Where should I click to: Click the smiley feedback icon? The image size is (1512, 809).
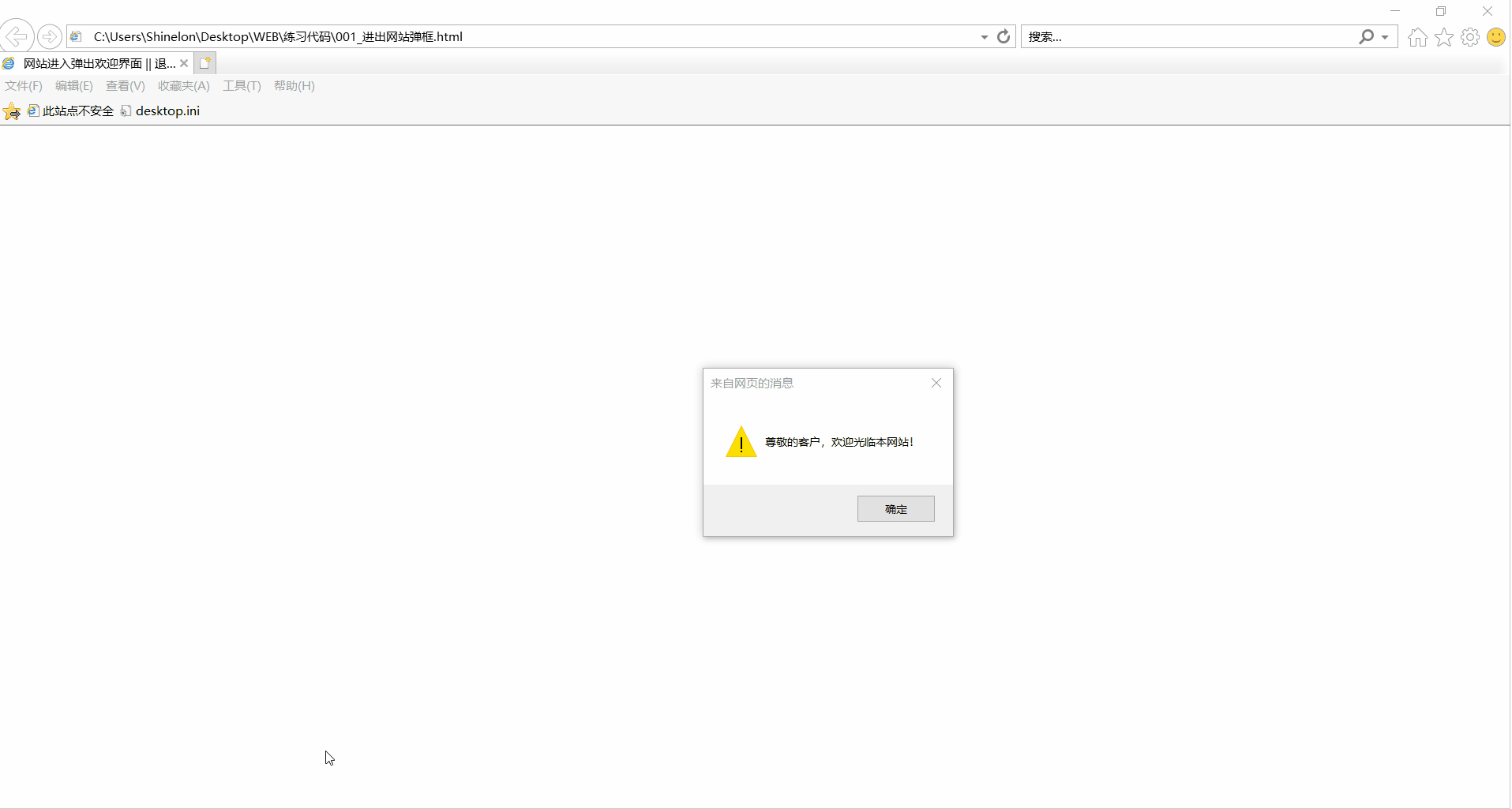(x=1495, y=37)
